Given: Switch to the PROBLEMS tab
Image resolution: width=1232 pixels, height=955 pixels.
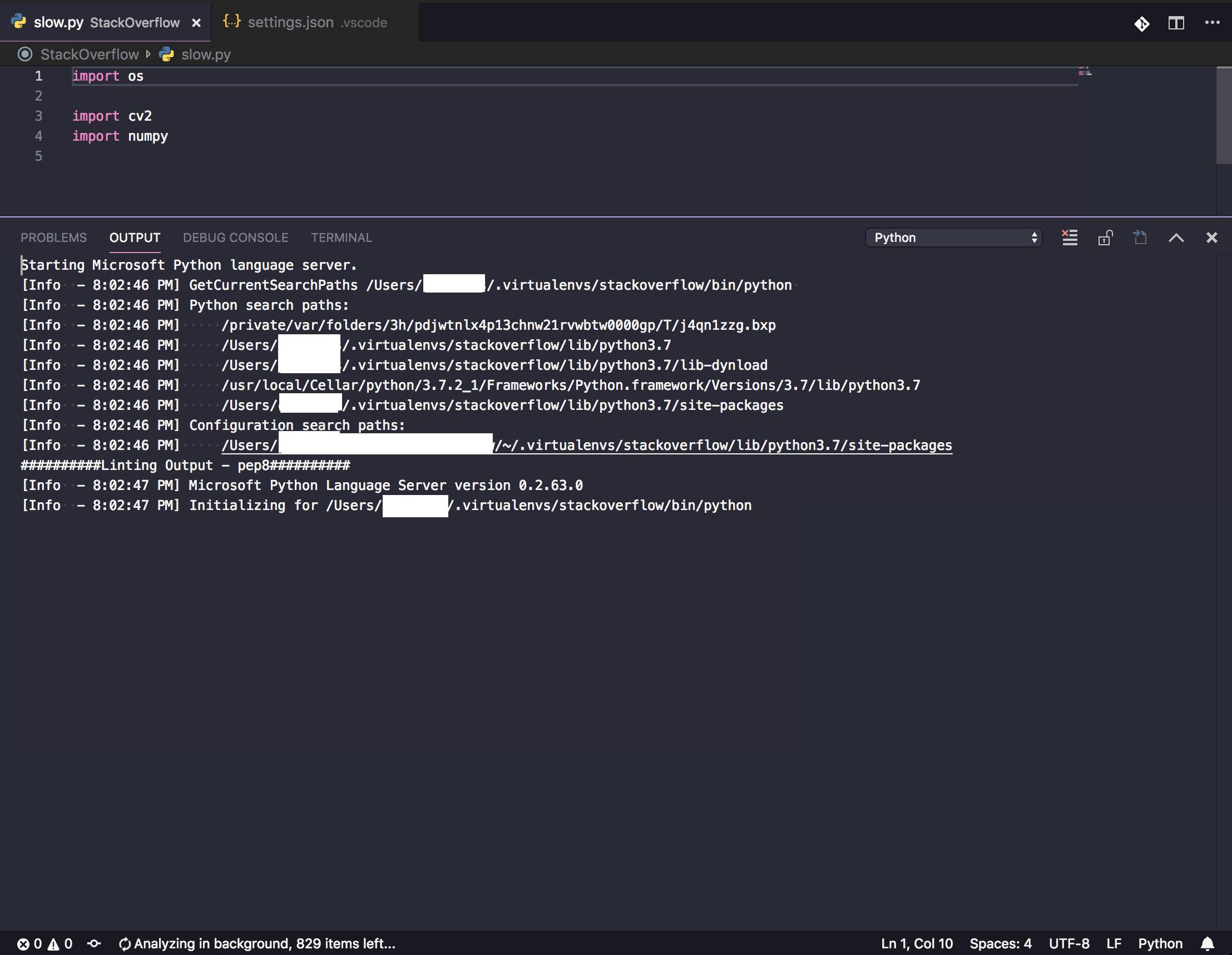Looking at the screenshot, I should click(x=53, y=237).
